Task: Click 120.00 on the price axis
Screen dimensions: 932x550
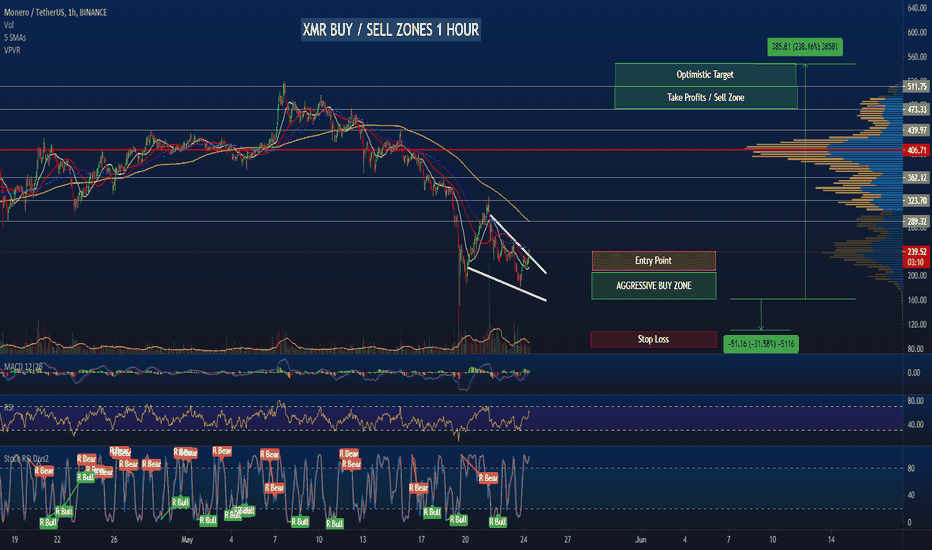Action: [x=917, y=325]
